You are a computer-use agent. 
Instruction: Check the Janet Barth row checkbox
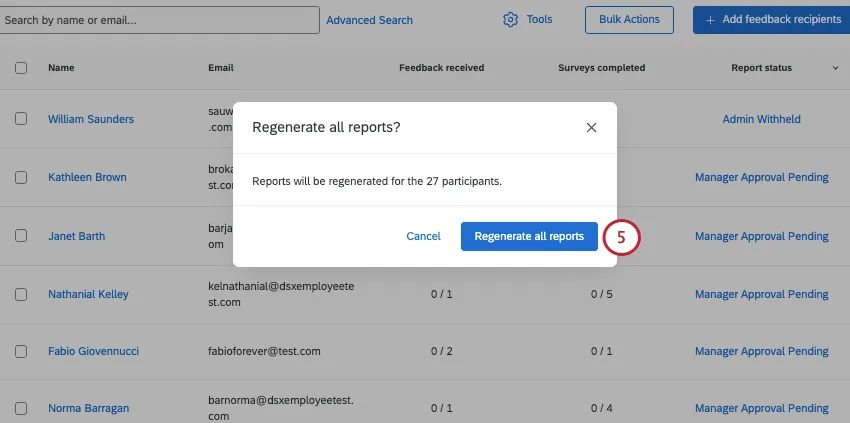coord(21,236)
